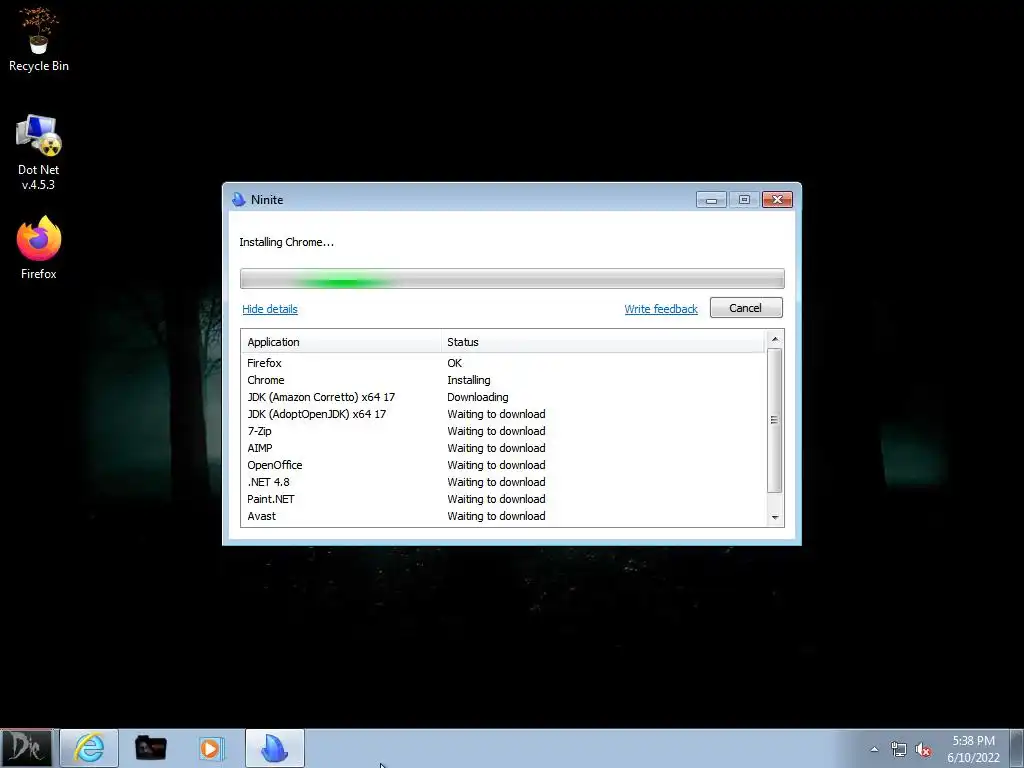Click the details list scrollbar thumb
Image resolution: width=1024 pixels, height=768 pixels.
coord(775,420)
